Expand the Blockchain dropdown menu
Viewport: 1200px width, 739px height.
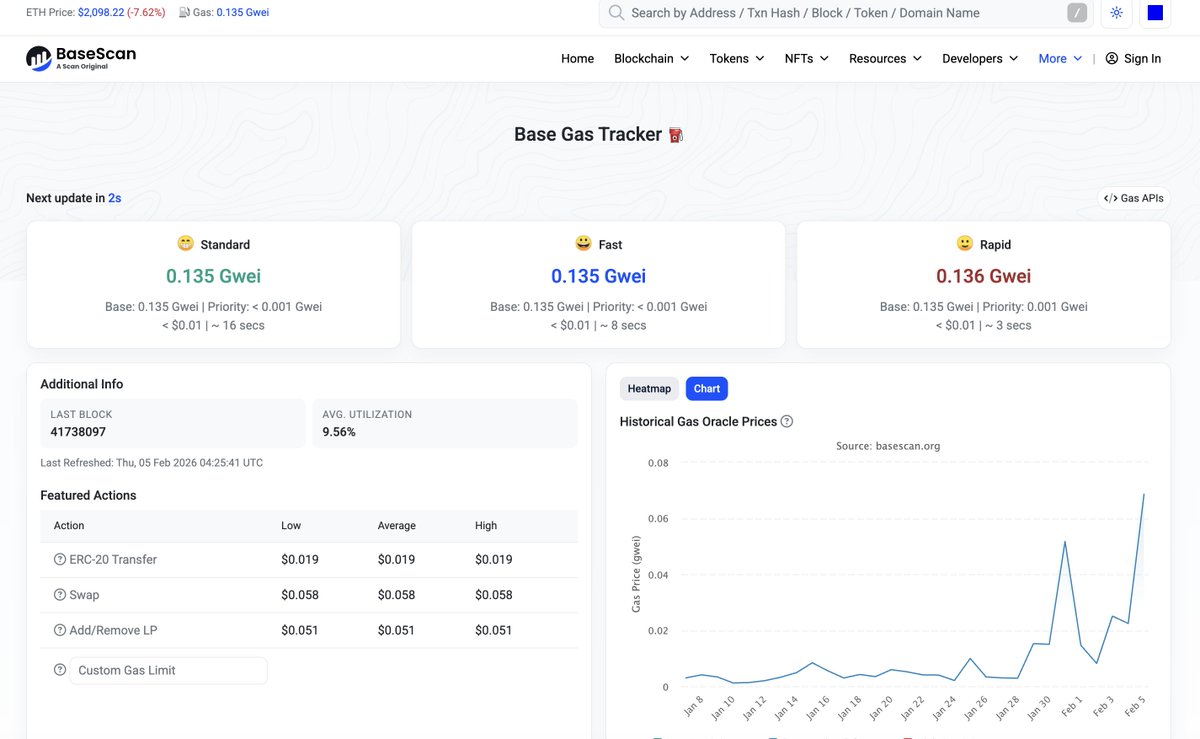(652, 59)
